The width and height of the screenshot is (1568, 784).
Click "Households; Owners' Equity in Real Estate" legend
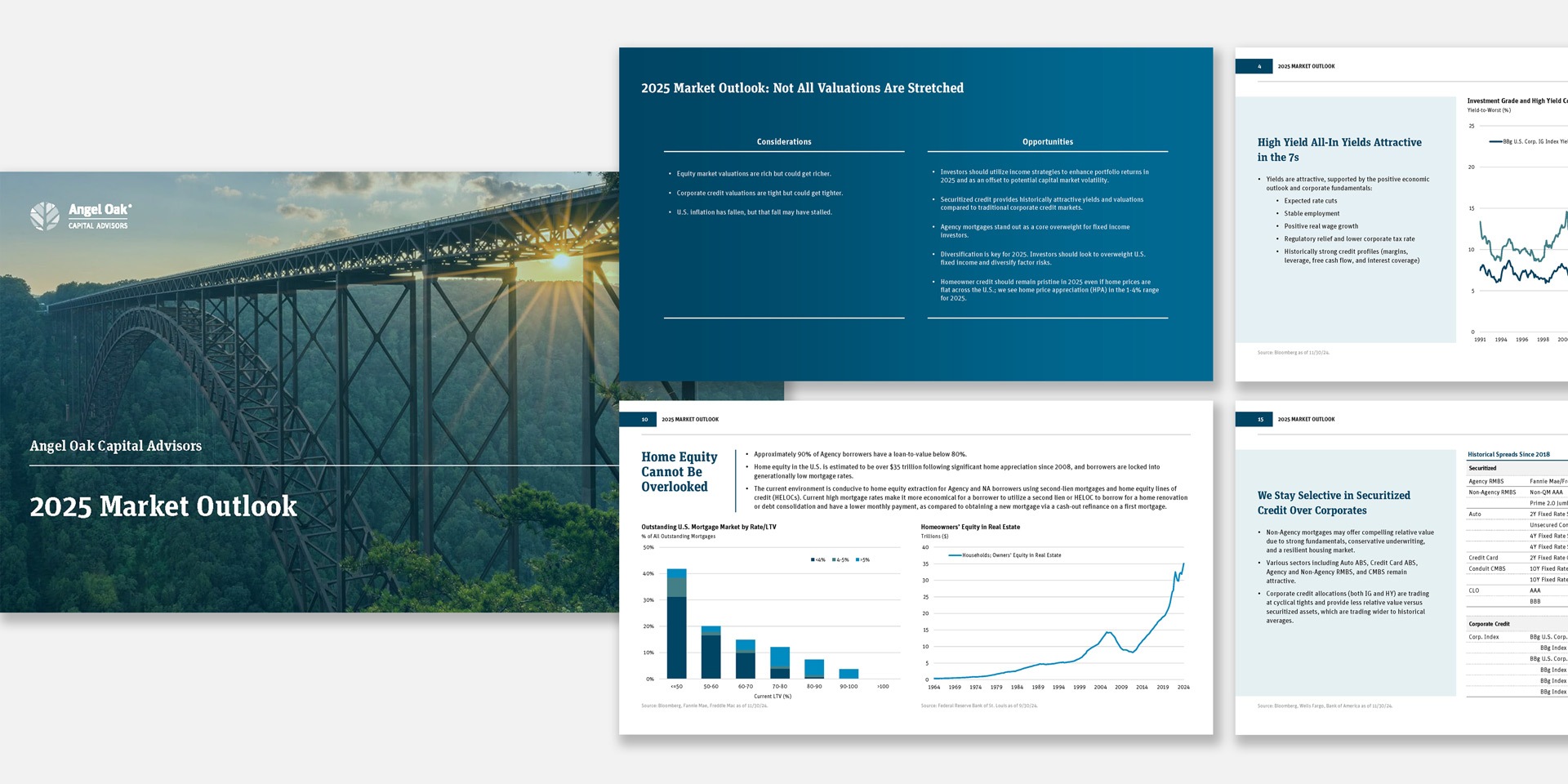[1004, 555]
